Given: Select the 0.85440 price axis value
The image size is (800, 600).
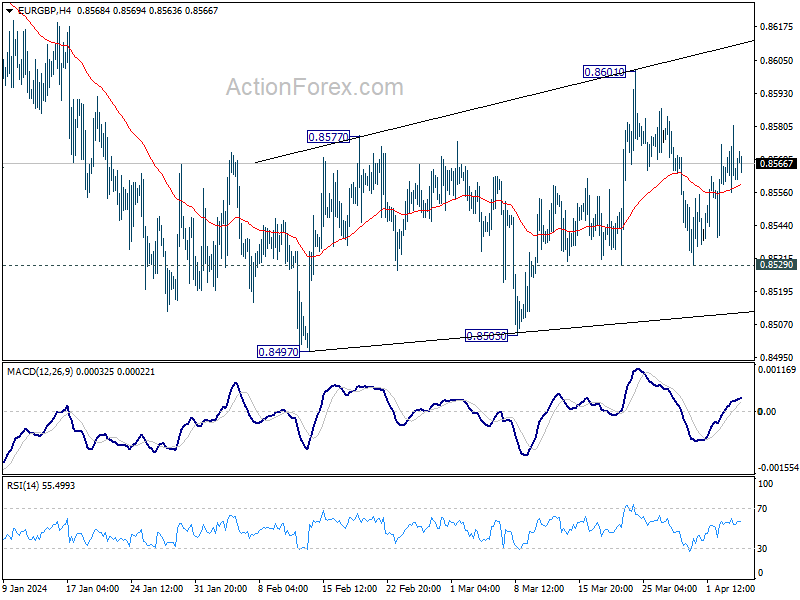Looking at the screenshot, I should click(x=777, y=226).
